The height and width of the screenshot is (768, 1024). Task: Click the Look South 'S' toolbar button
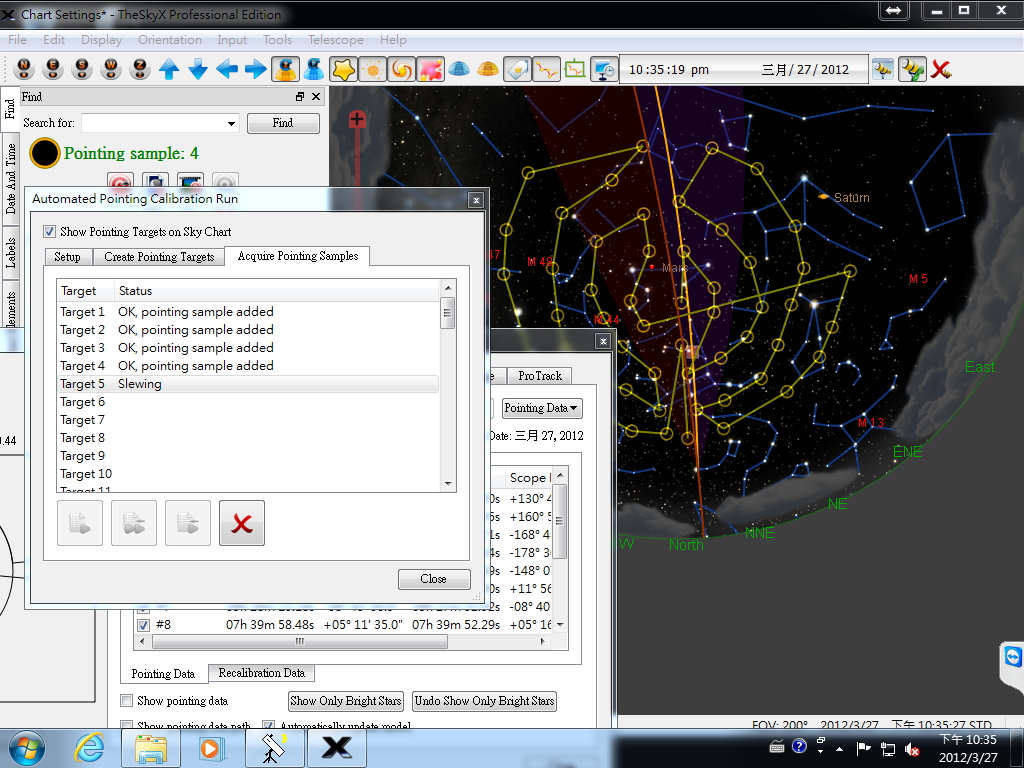tap(82, 69)
